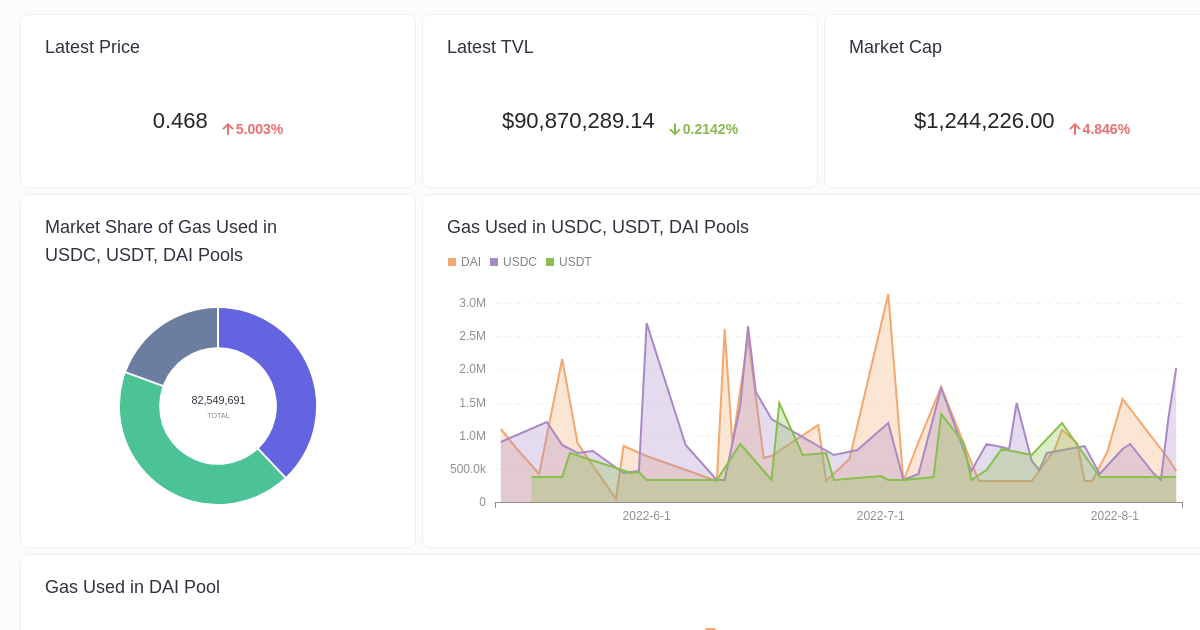
Task: Click the Market Cap value $1,244,226.00
Action: [x=983, y=120]
